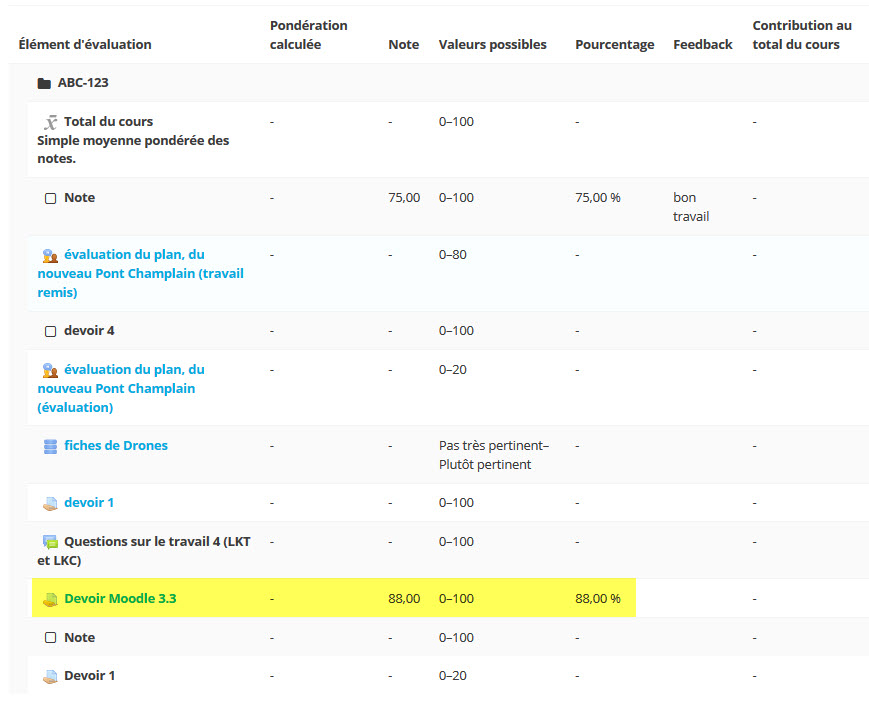Viewport: 869px width, 718px height.
Task: Click the workshop icon for the travail remis item
Action: pos(50,255)
